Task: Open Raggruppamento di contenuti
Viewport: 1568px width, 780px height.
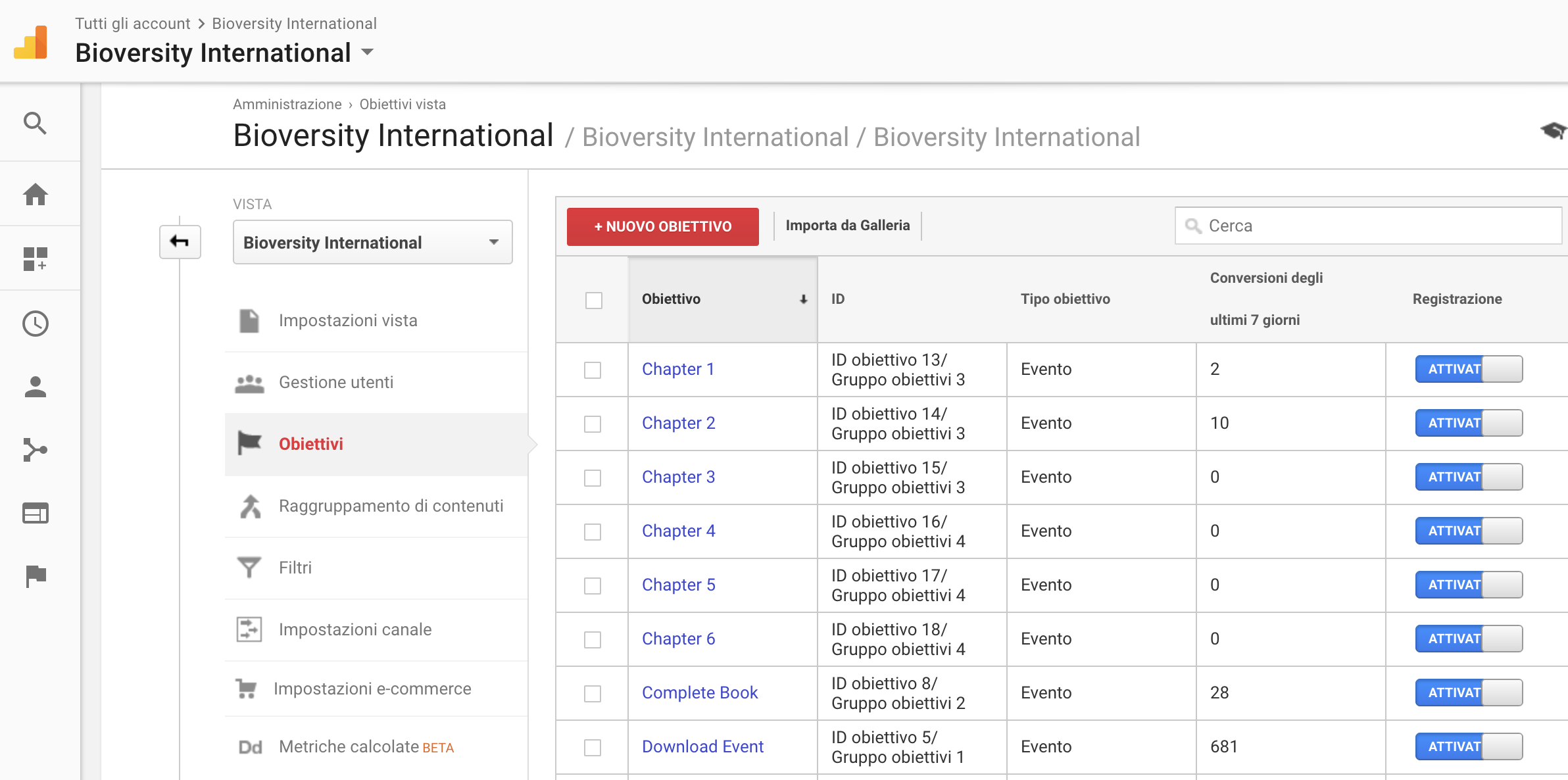Action: pyautogui.click(x=391, y=506)
